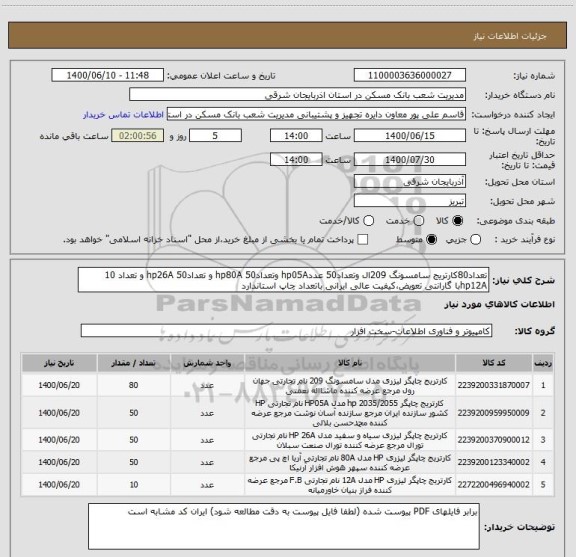Click the کد کالا column header
The image size is (576, 557).
[x=494, y=363]
